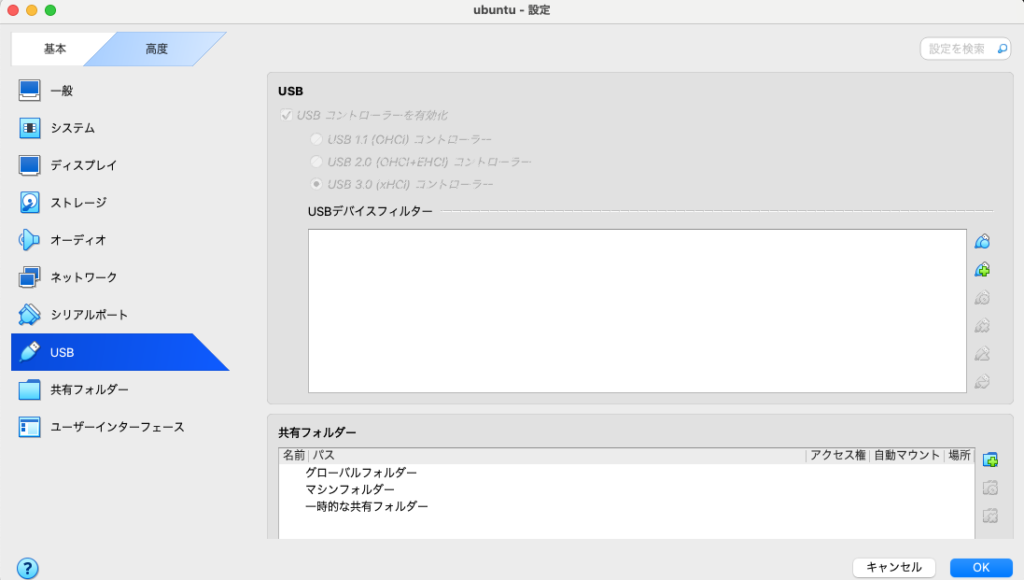Select マシンフォルダー in shared folders list
Screen dimensions: 1024x580
[x=349, y=489]
